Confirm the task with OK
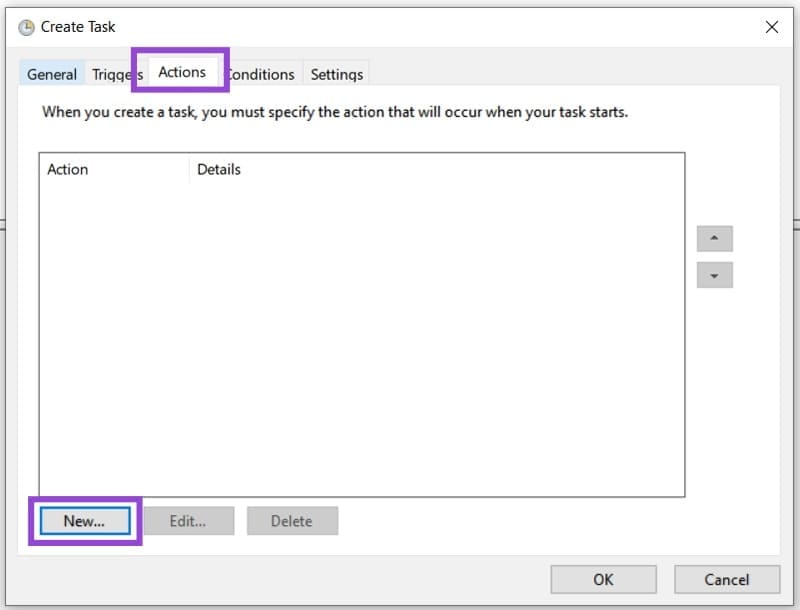This screenshot has height=610, width=800. click(603, 579)
